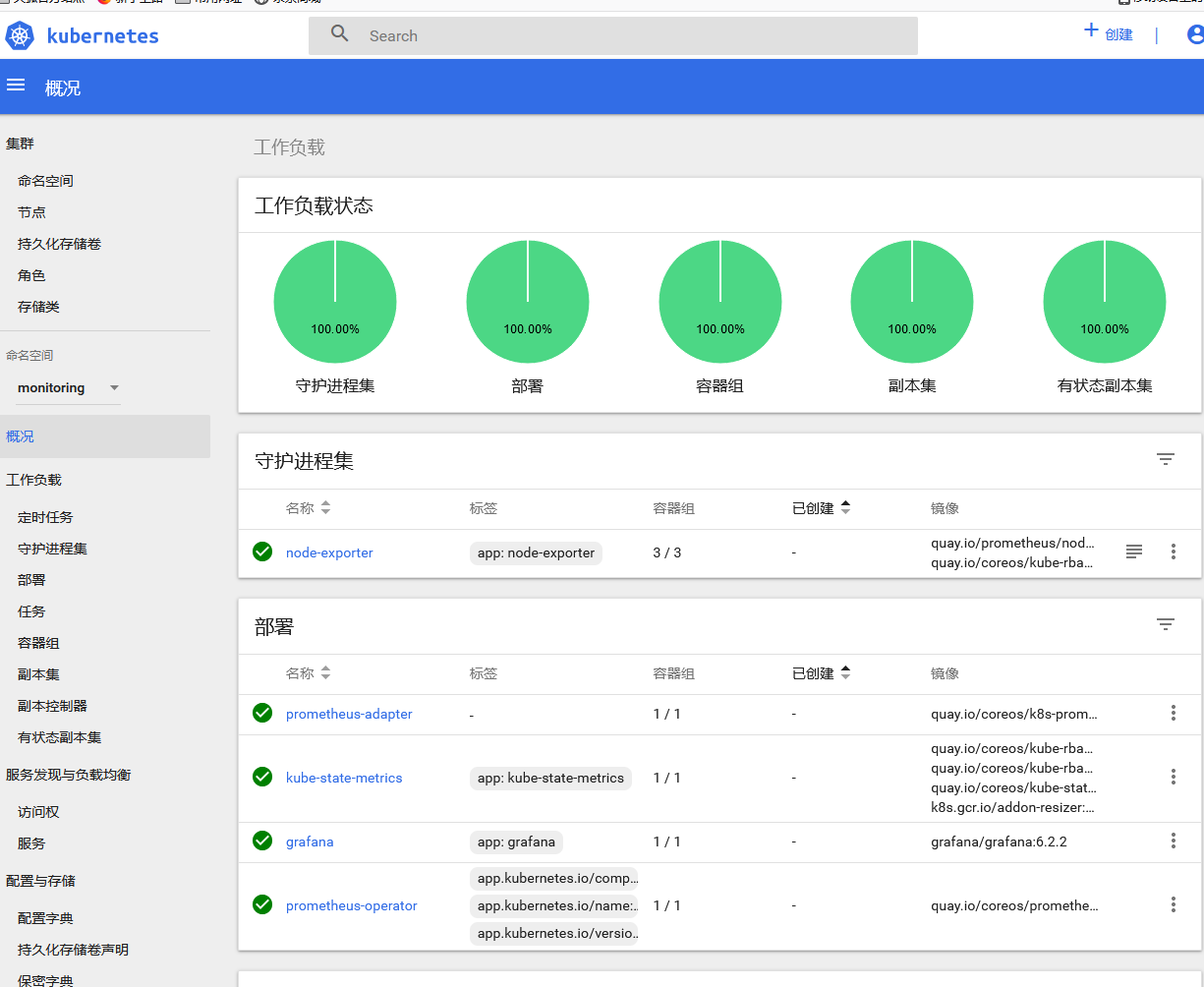Click the app: grafana label chip
1204x987 pixels.
(516, 842)
